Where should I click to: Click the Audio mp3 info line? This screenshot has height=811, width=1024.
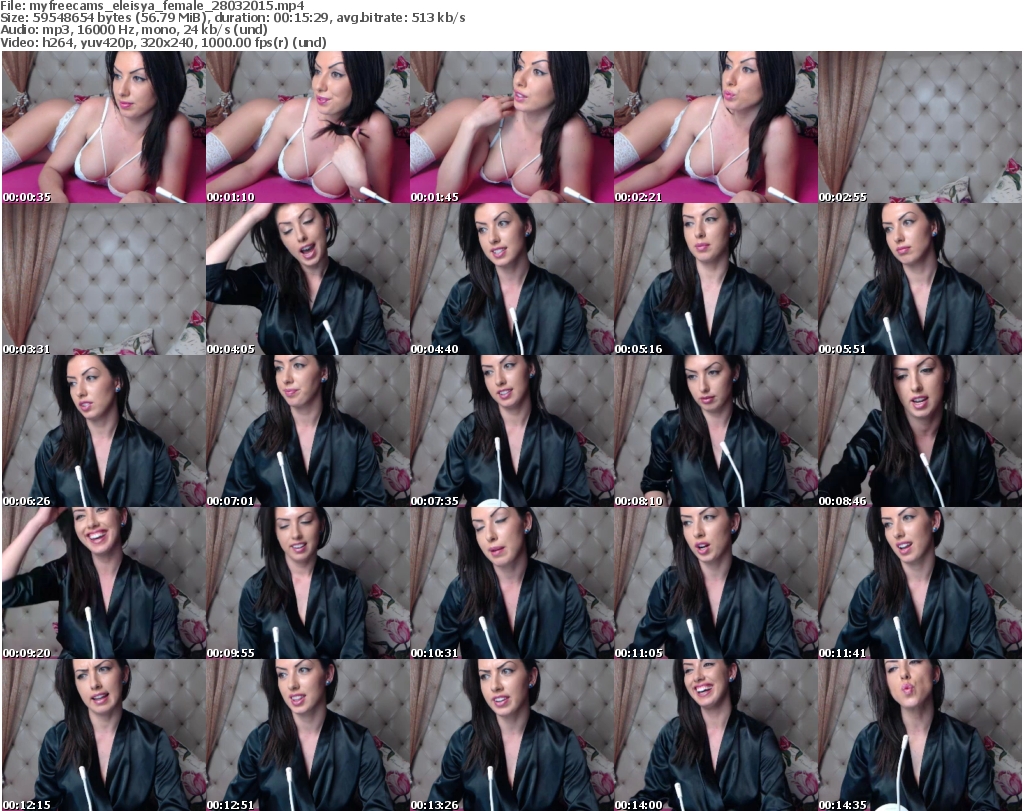click(134, 30)
